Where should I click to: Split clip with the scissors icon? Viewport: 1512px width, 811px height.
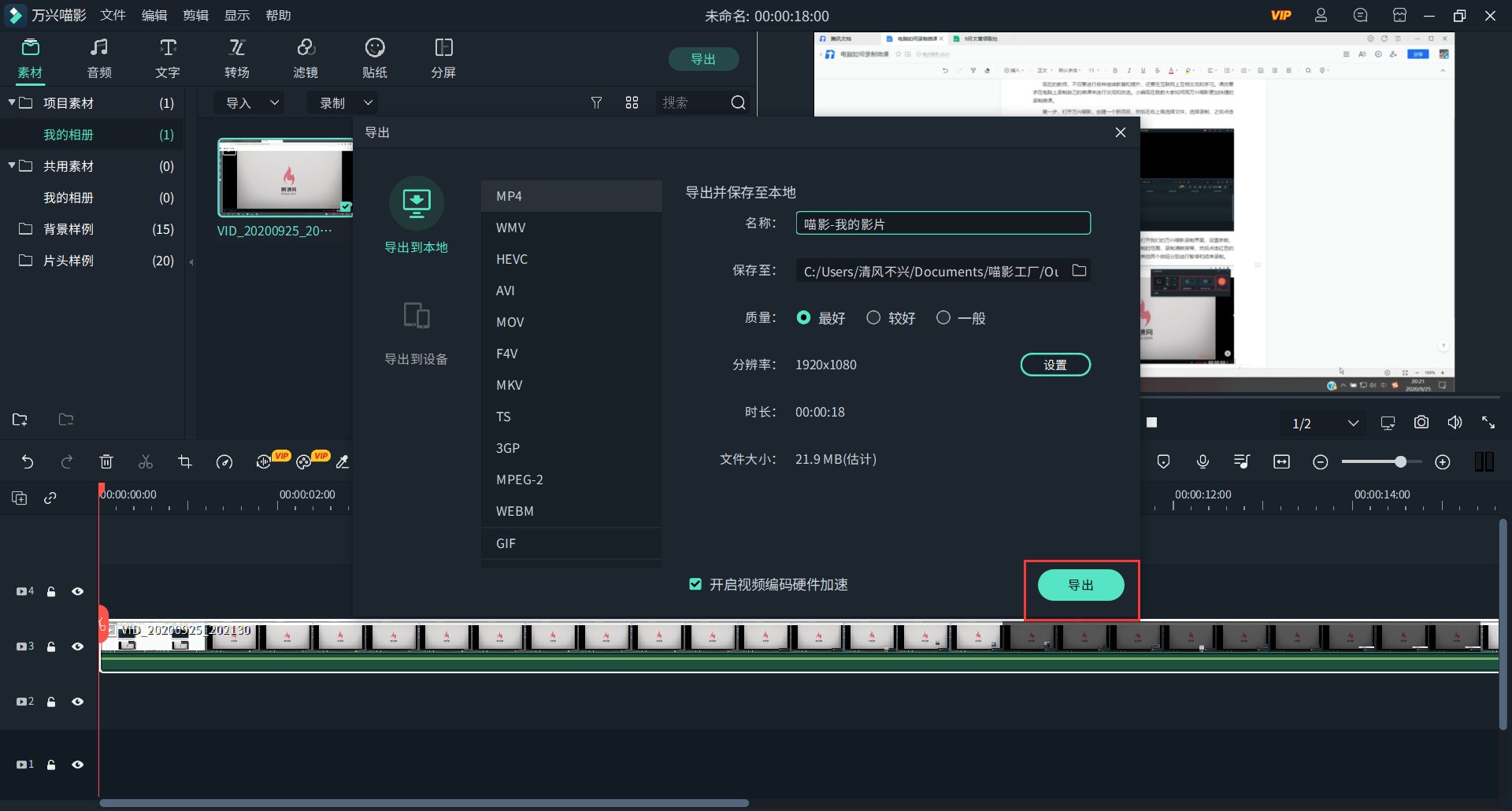(x=146, y=462)
